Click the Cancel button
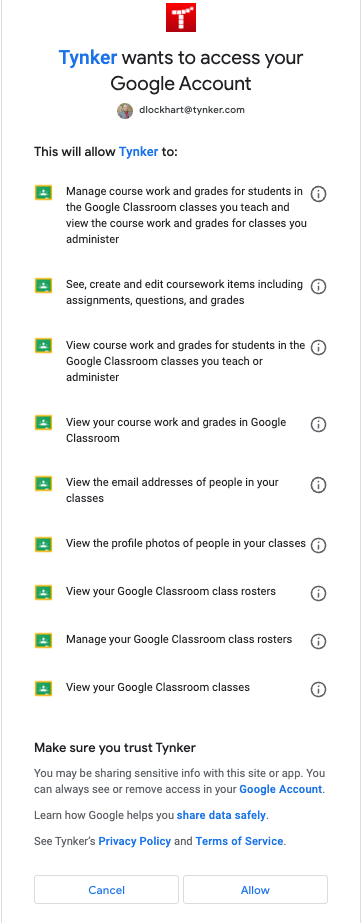 107,889
